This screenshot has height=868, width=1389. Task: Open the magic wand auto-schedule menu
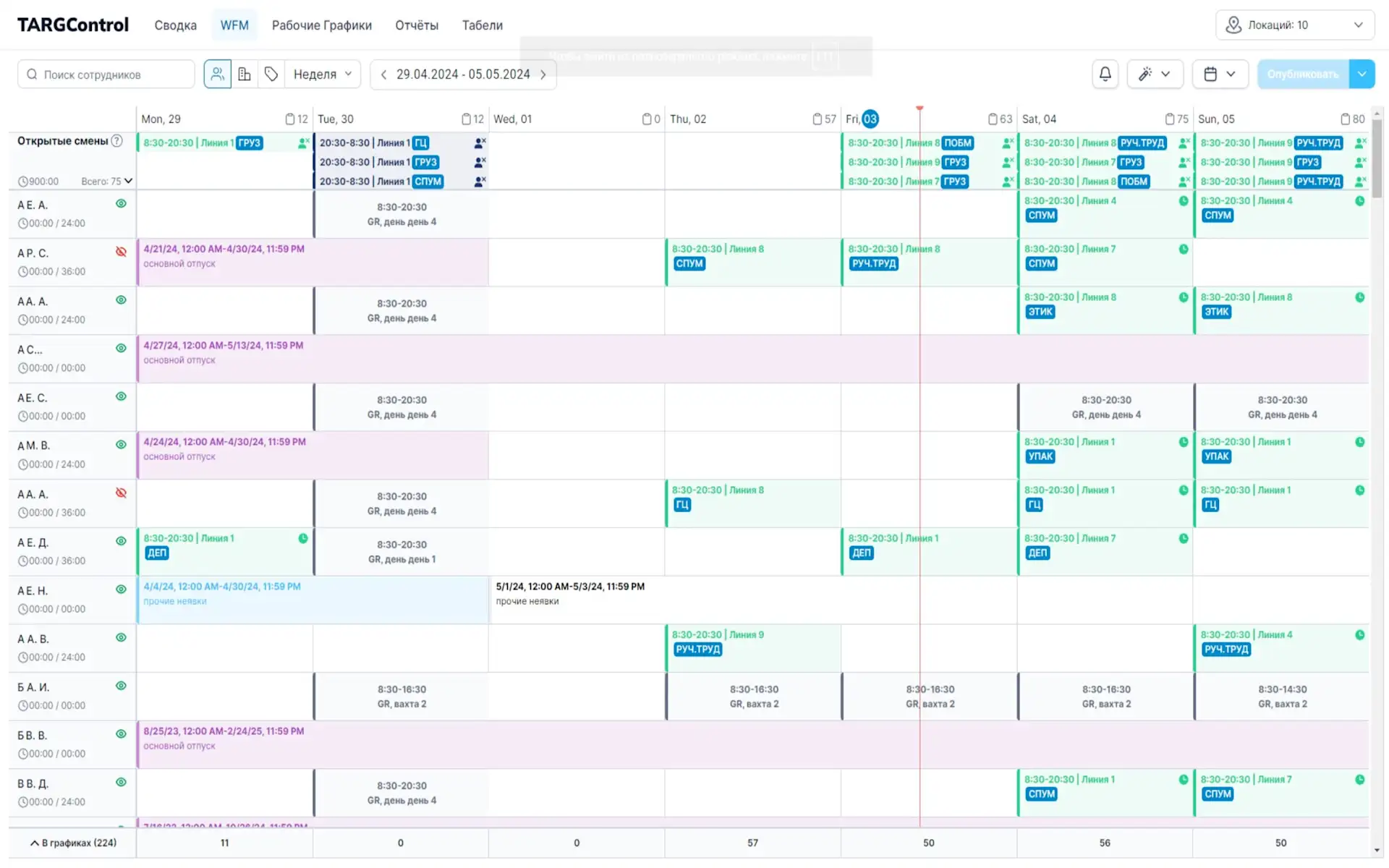1154,74
